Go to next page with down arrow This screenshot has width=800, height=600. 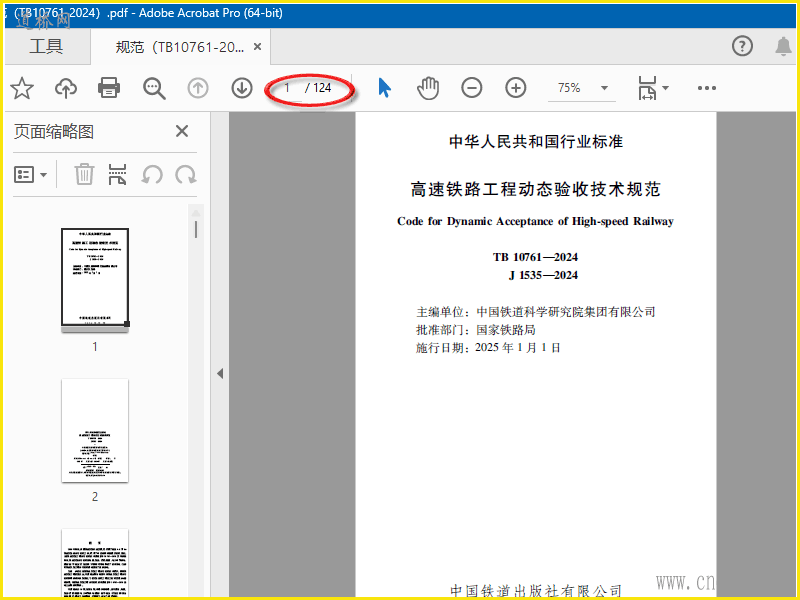[x=242, y=88]
